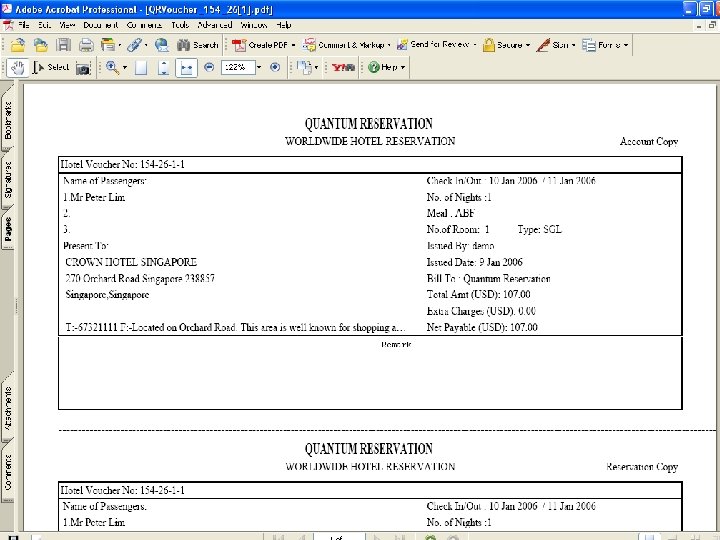The height and width of the screenshot is (540, 720).
Task: Select the Hand tool
Action: pos(18,68)
